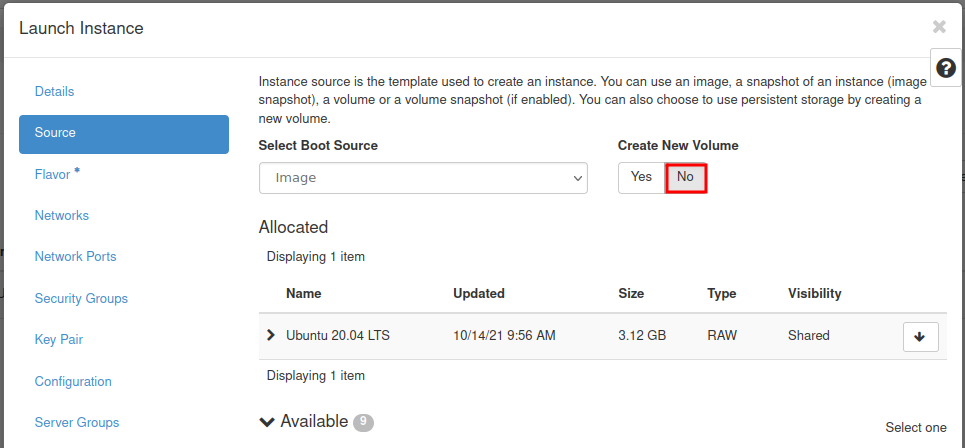Close the Launch Instance dialog
This screenshot has width=965, height=448.
pyautogui.click(x=939, y=27)
